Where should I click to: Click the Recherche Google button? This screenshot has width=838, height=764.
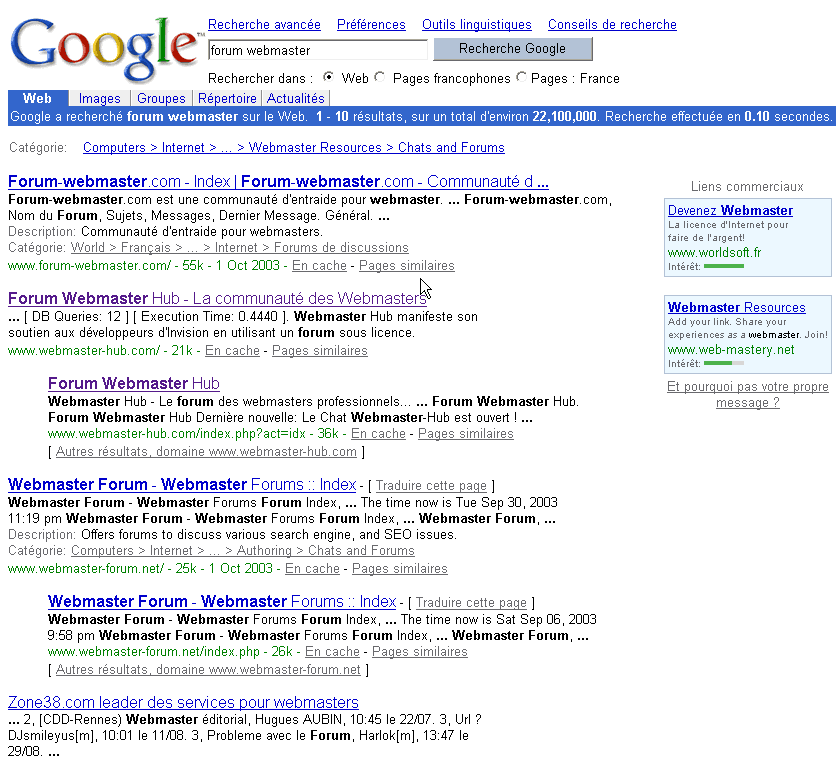click(513, 49)
